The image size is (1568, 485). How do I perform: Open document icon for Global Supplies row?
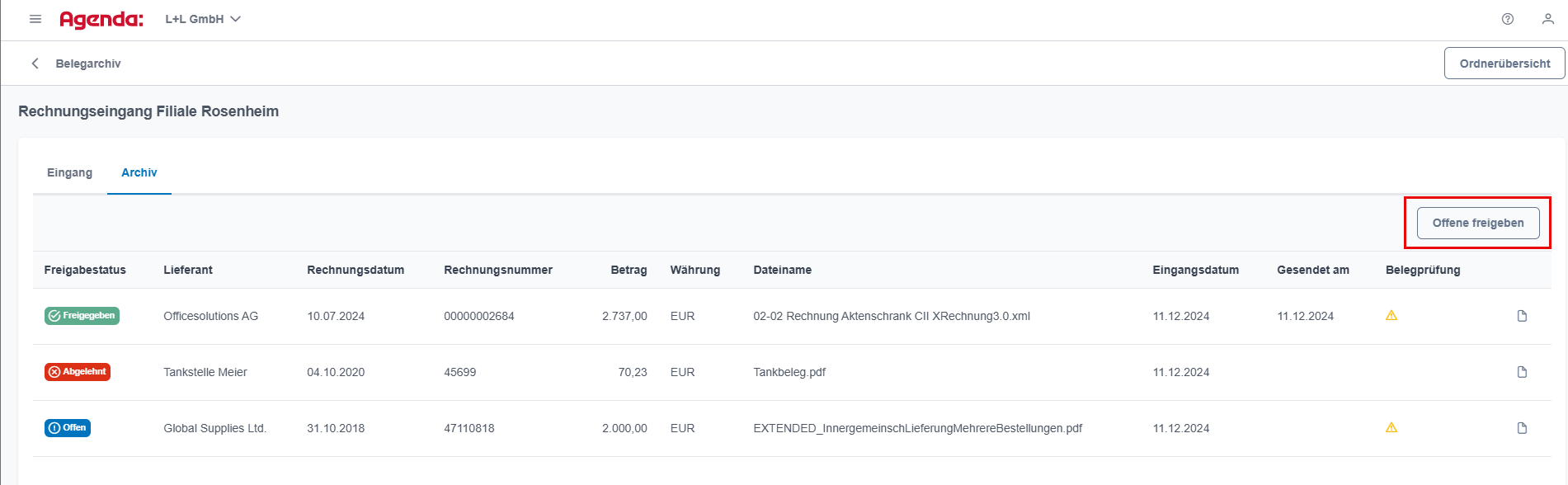[1523, 428]
